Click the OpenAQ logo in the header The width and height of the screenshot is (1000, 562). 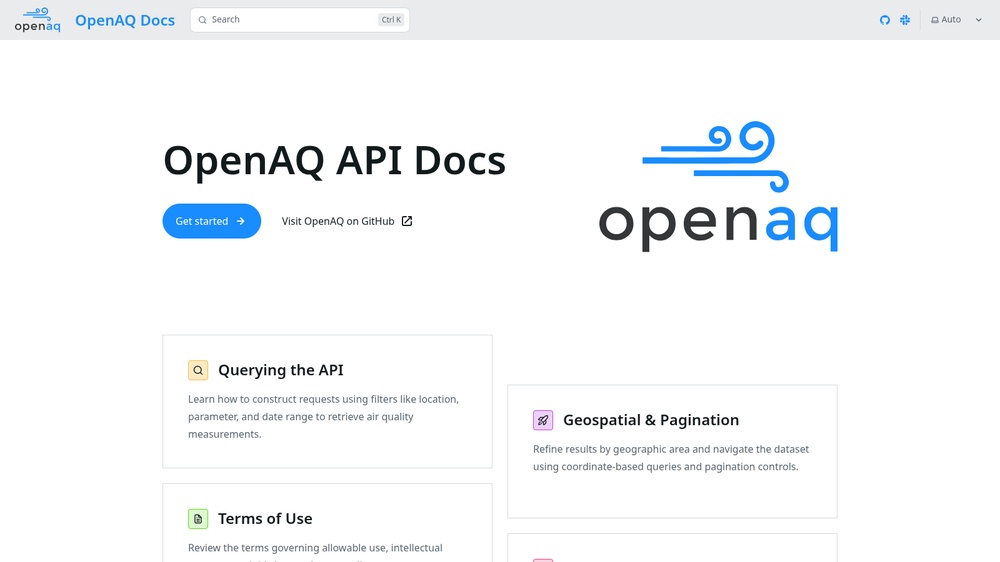(38, 20)
